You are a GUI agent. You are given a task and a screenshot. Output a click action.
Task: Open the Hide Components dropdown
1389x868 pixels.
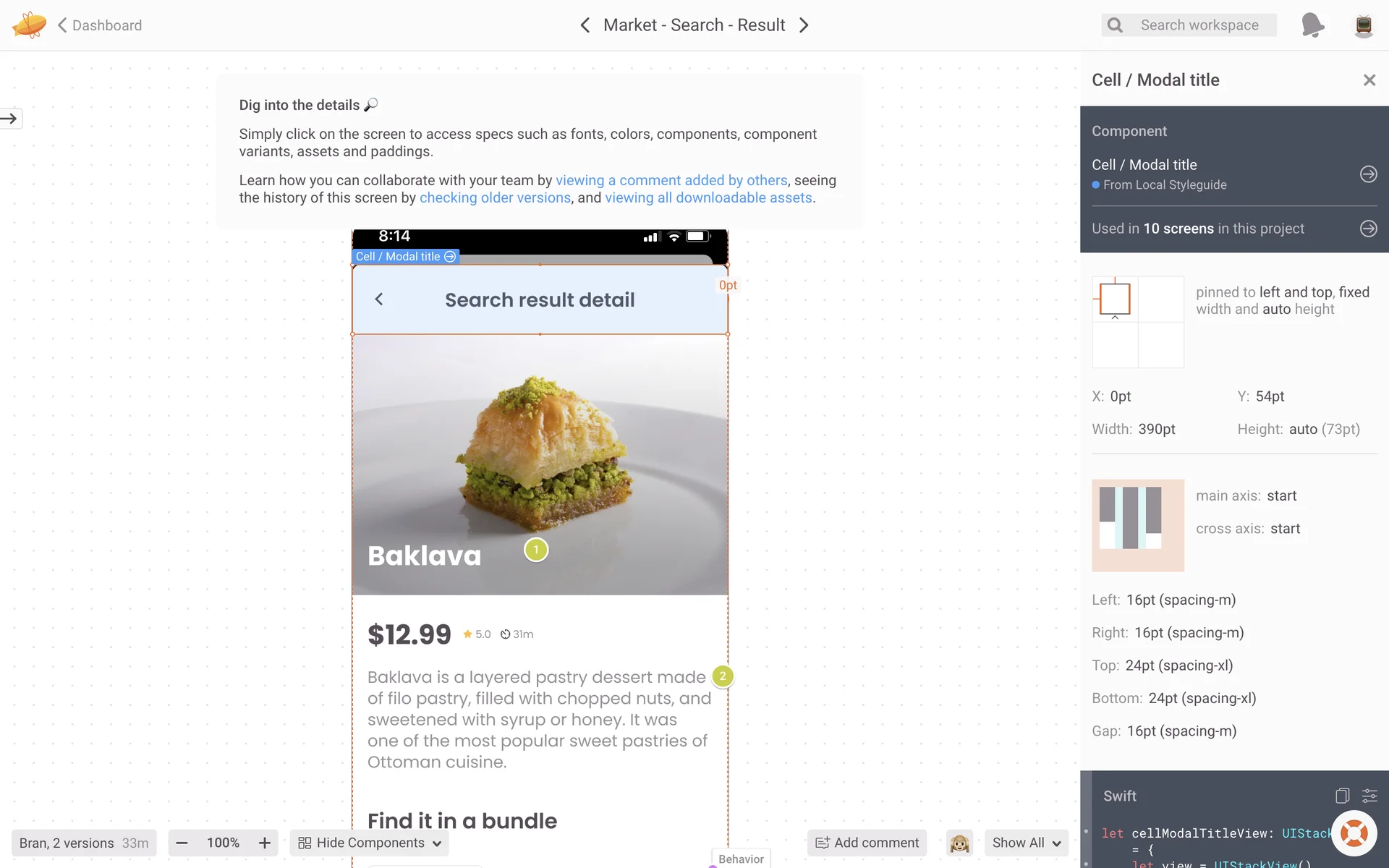pos(369,843)
